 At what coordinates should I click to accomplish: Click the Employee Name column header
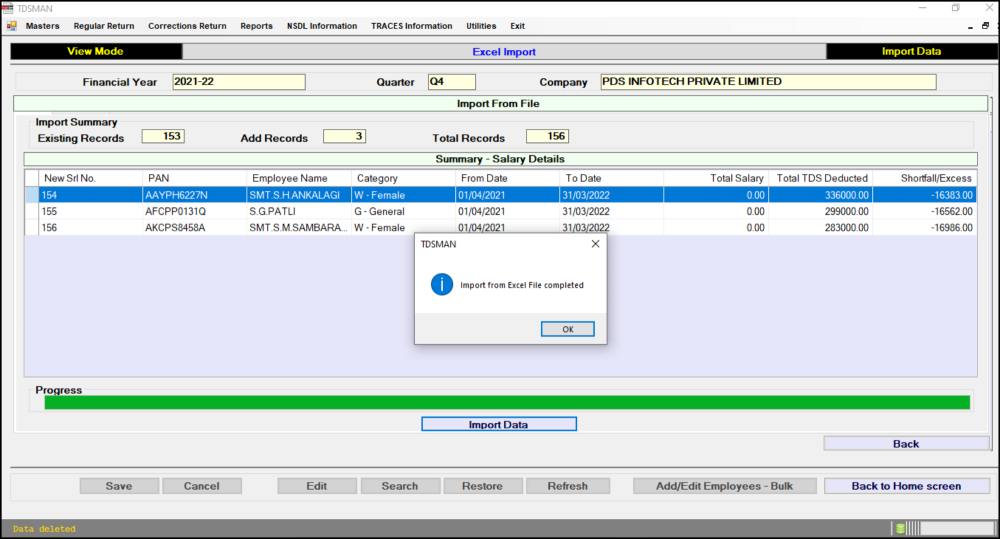(299, 179)
